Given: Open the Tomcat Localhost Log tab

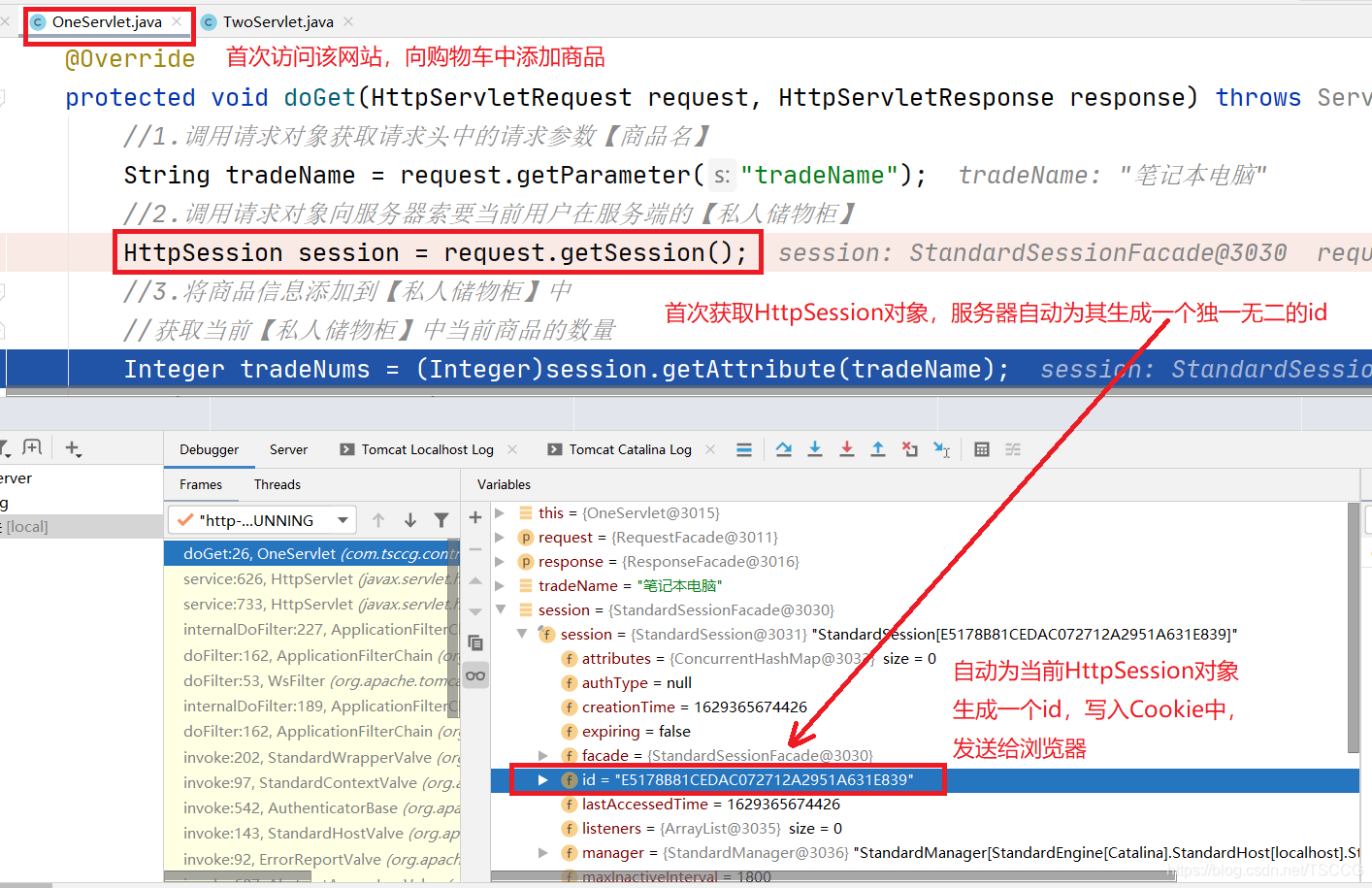Looking at the screenshot, I should coord(427,449).
